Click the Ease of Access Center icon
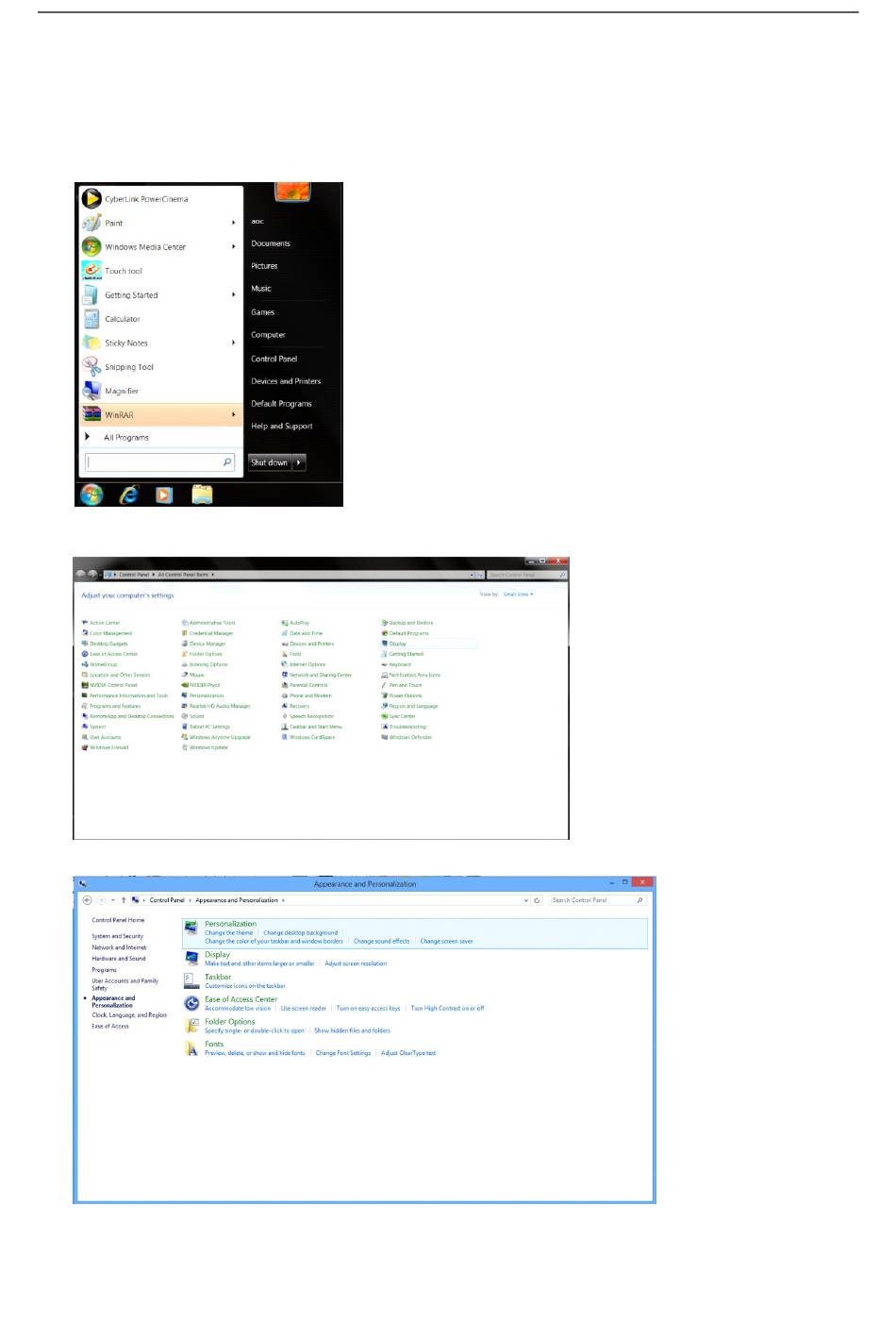Screen dimensions: 896x1339 click(x=191, y=1003)
